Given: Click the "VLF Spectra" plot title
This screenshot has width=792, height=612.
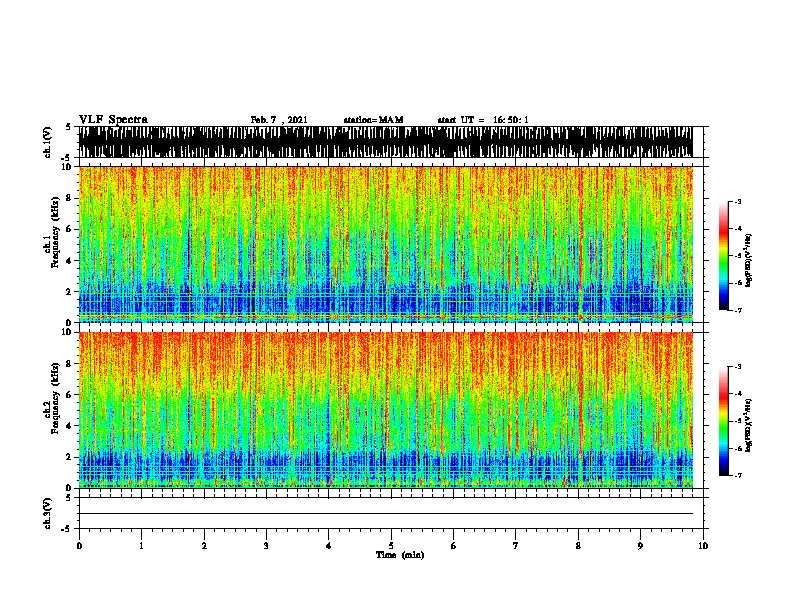Looking at the screenshot, I should click(x=113, y=120).
